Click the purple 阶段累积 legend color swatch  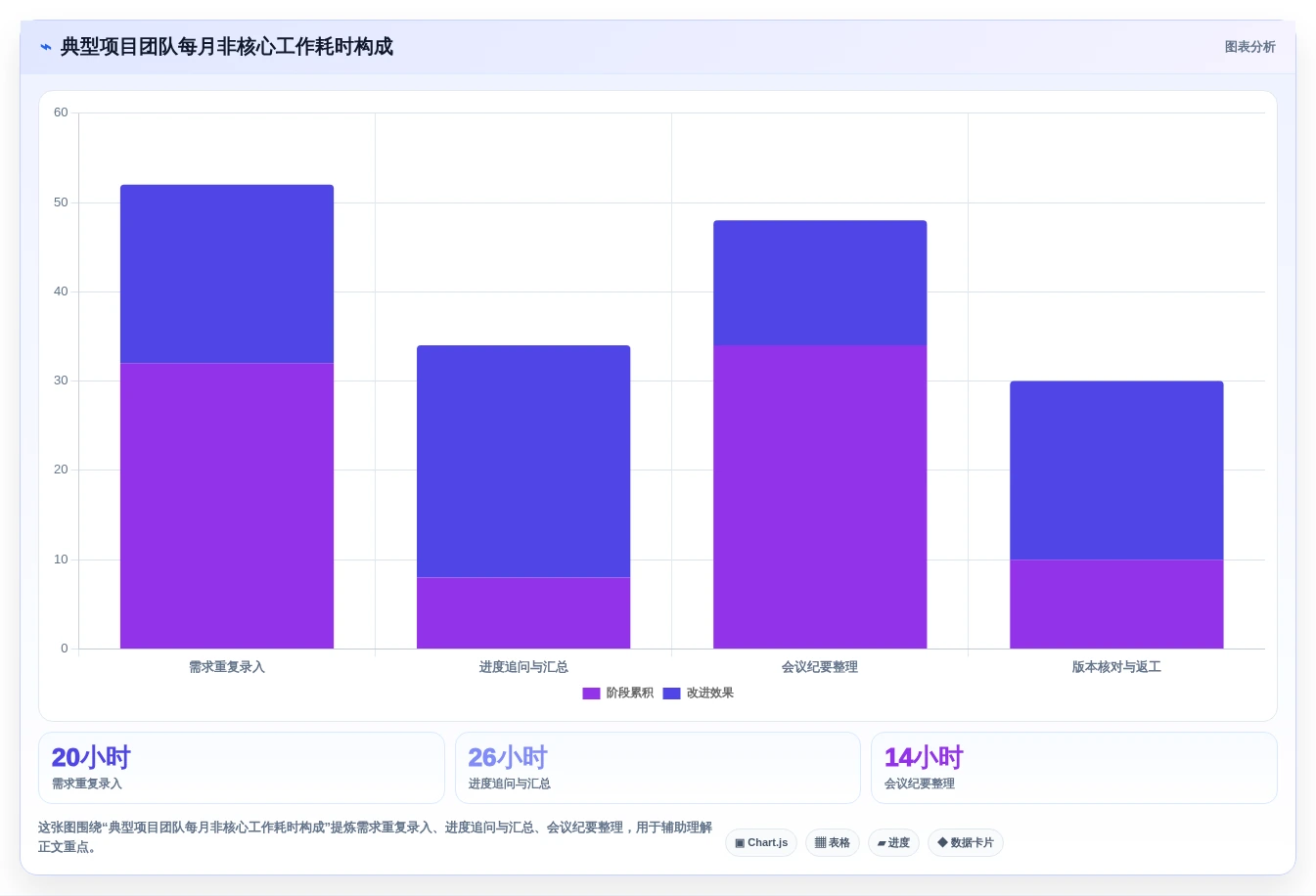click(591, 694)
